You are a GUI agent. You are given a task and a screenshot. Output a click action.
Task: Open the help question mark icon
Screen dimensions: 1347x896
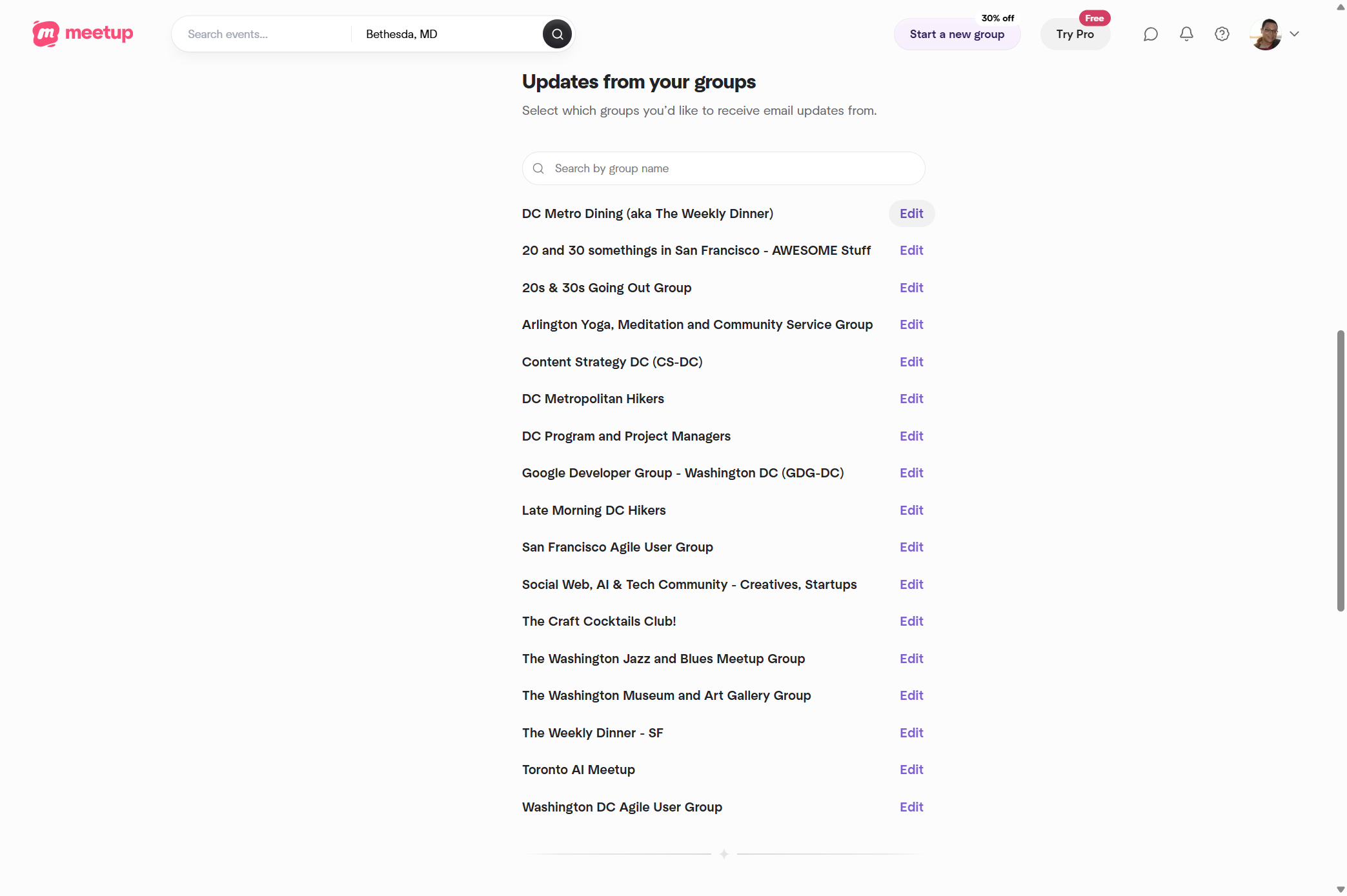click(1222, 34)
